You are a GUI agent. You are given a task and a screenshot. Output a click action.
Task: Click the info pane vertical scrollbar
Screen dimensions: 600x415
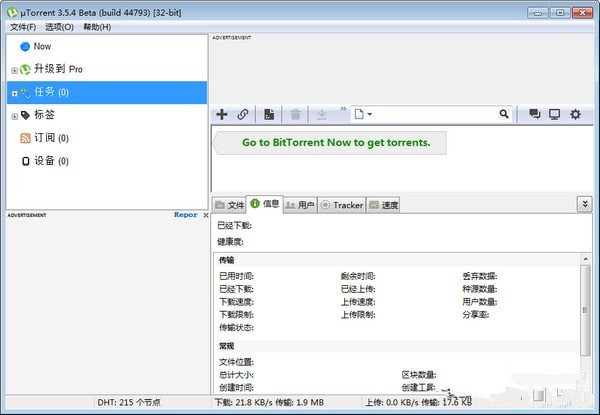(585, 310)
